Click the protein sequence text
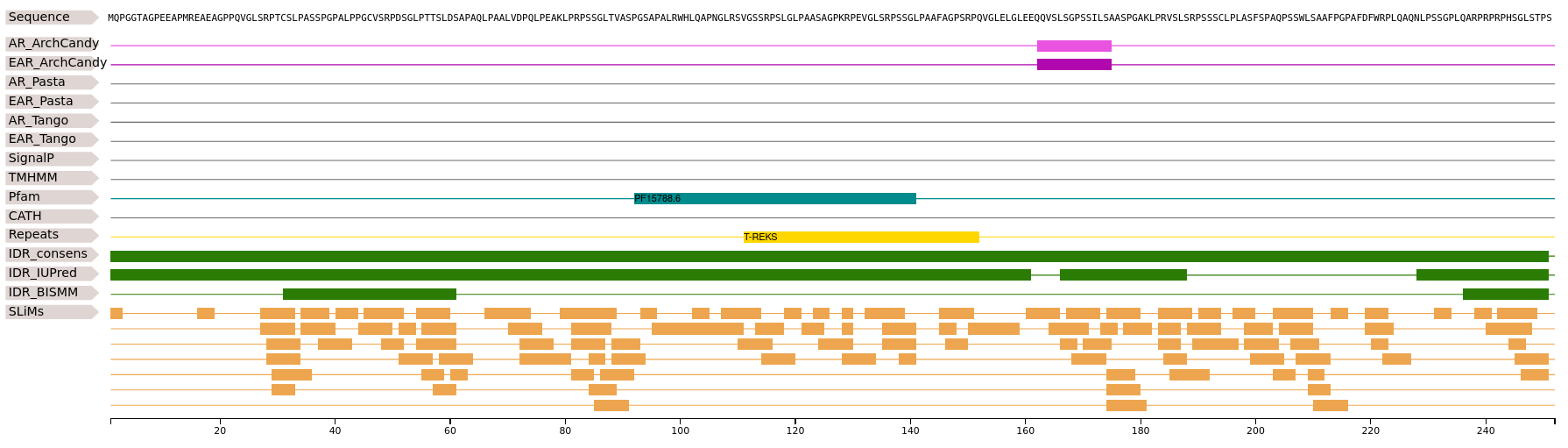 (830, 18)
